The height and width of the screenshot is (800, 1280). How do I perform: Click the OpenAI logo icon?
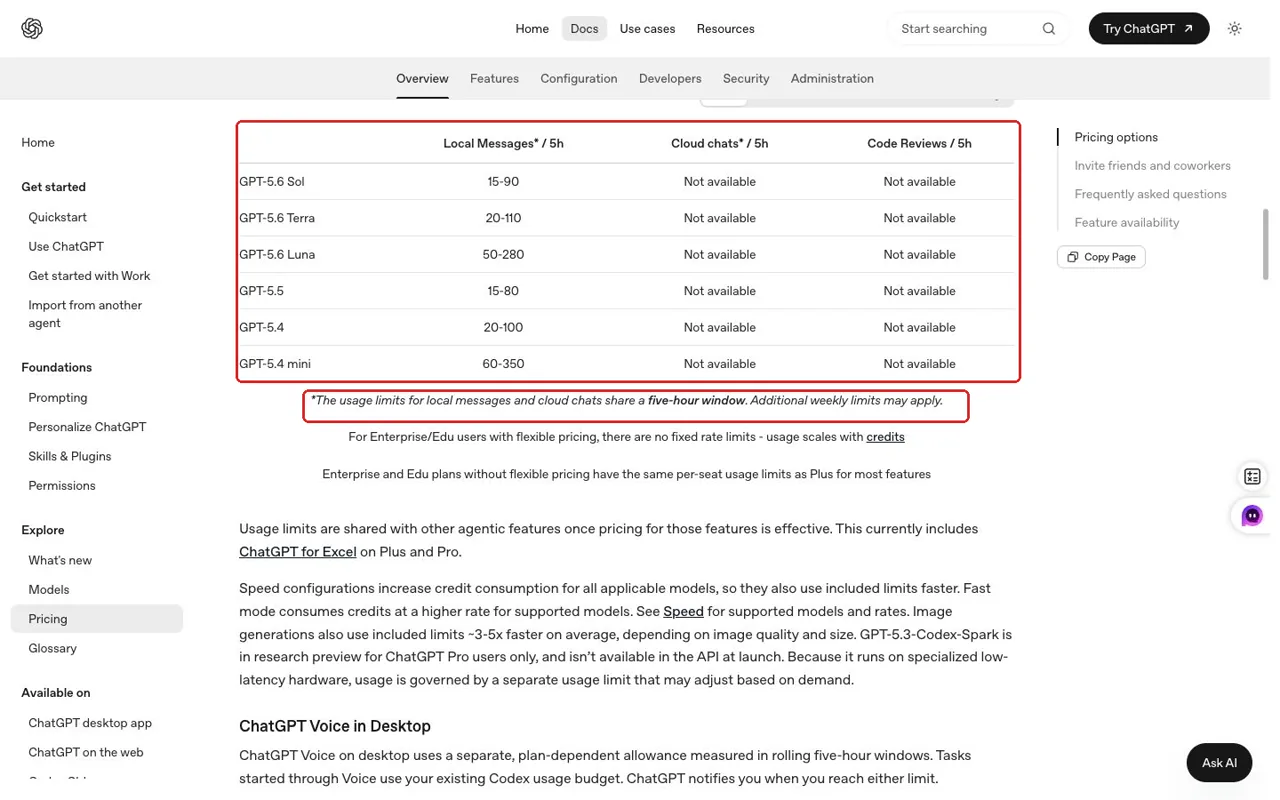(32, 28)
